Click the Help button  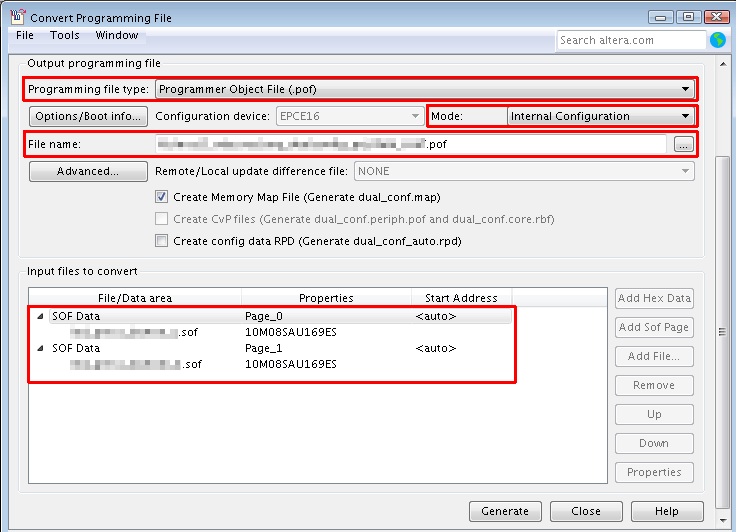pyautogui.click(x=666, y=511)
